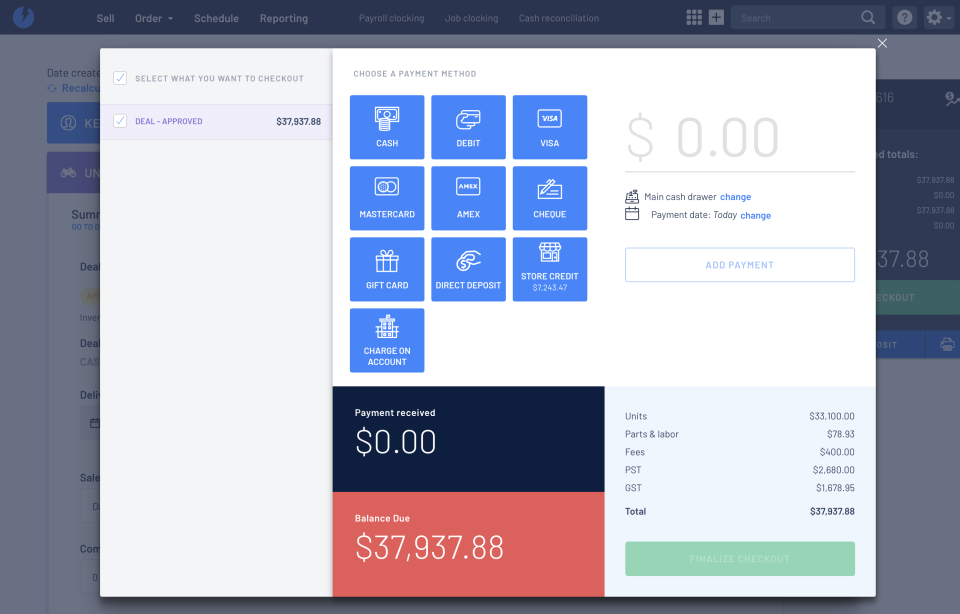Click the Add Payment button
960x614 pixels.
[x=739, y=264]
